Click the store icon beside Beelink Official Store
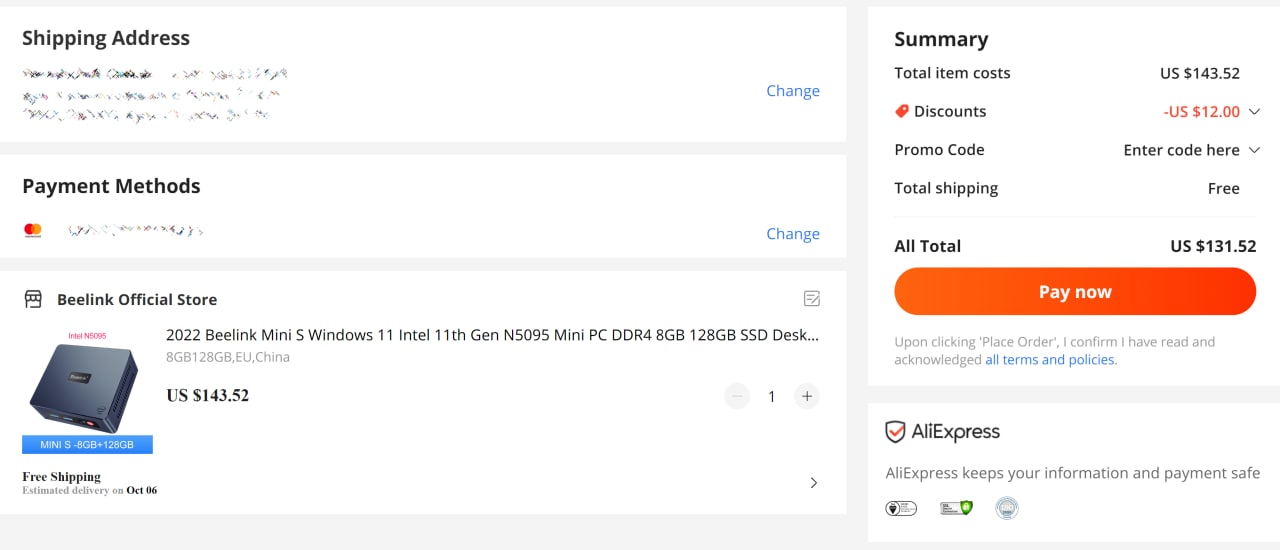1280x550 pixels. [x=33, y=299]
